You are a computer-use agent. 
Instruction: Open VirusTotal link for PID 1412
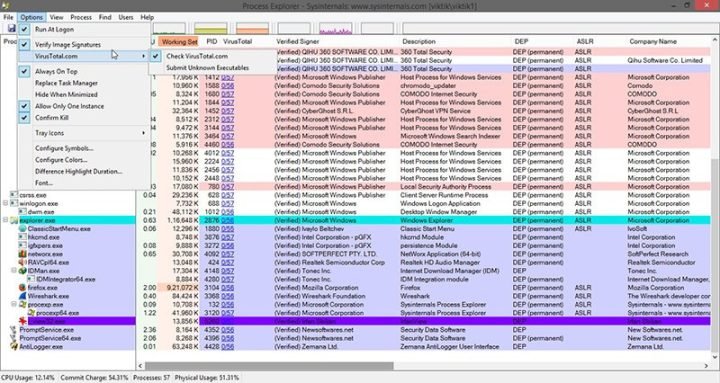pos(227,77)
